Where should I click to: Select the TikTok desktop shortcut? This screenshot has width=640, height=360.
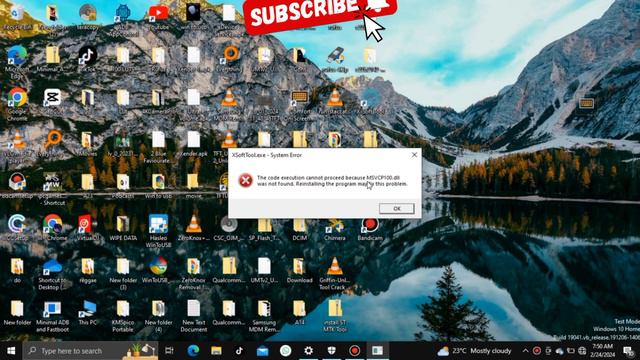click(x=88, y=59)
